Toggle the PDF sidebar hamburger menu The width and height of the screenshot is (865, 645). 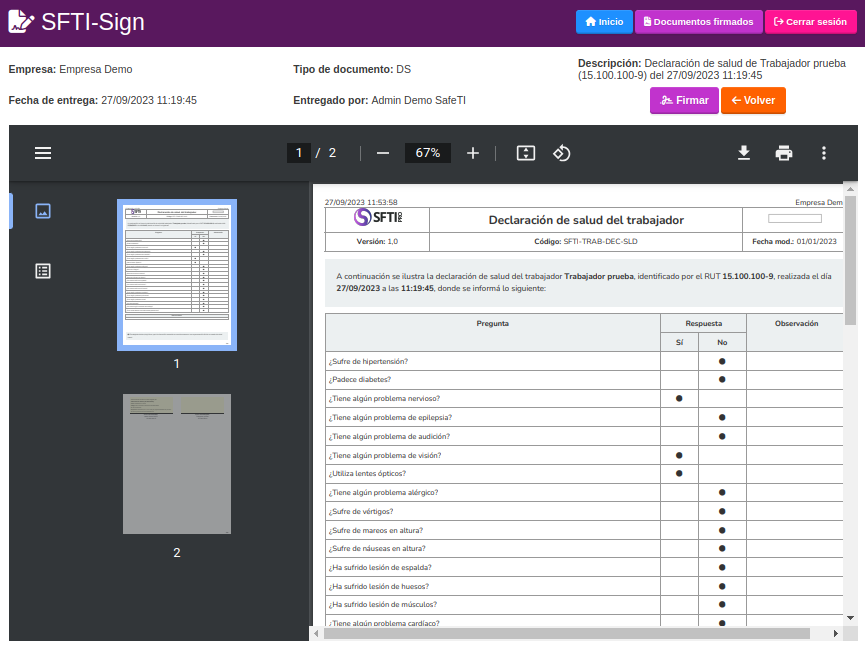point(43,153)
